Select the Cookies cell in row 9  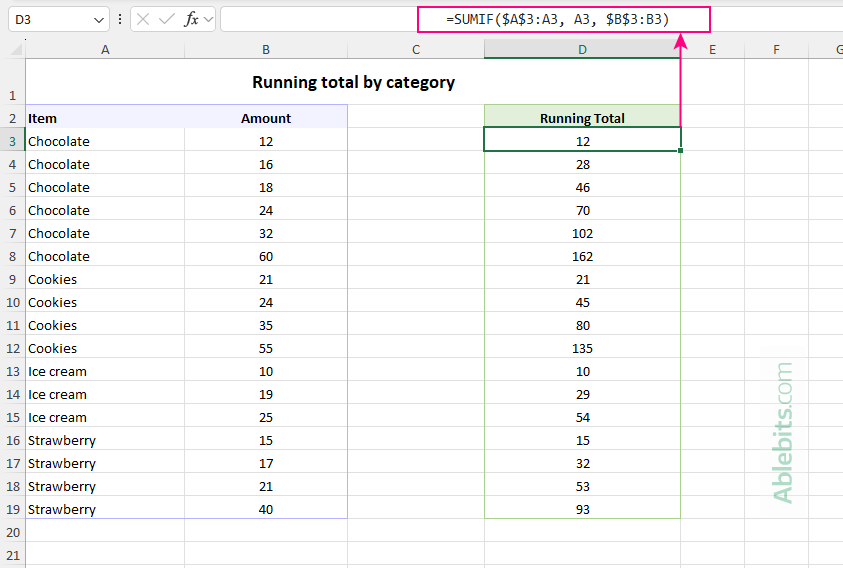coord(105,280)
